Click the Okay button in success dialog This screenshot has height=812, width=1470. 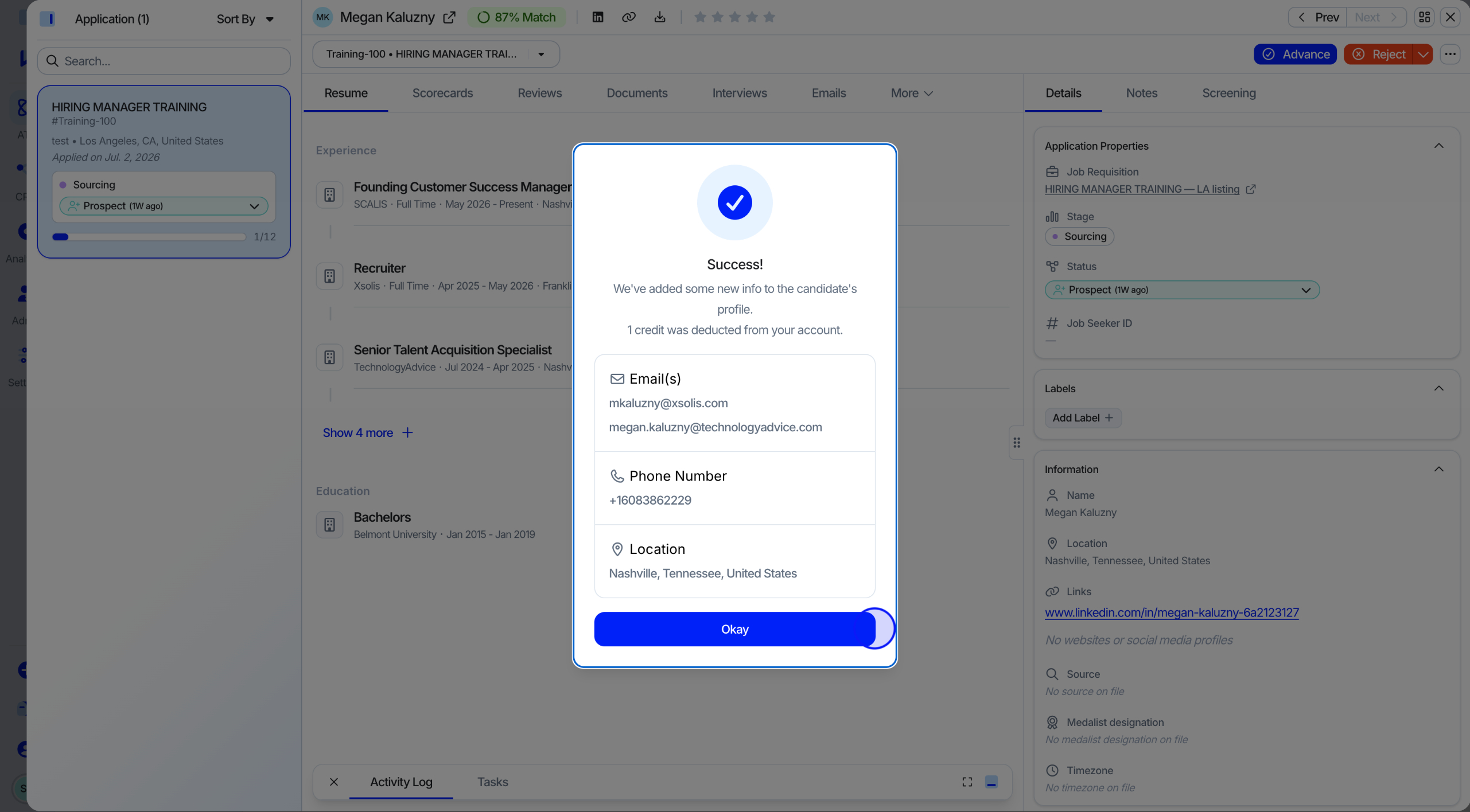tap(734, 629)
